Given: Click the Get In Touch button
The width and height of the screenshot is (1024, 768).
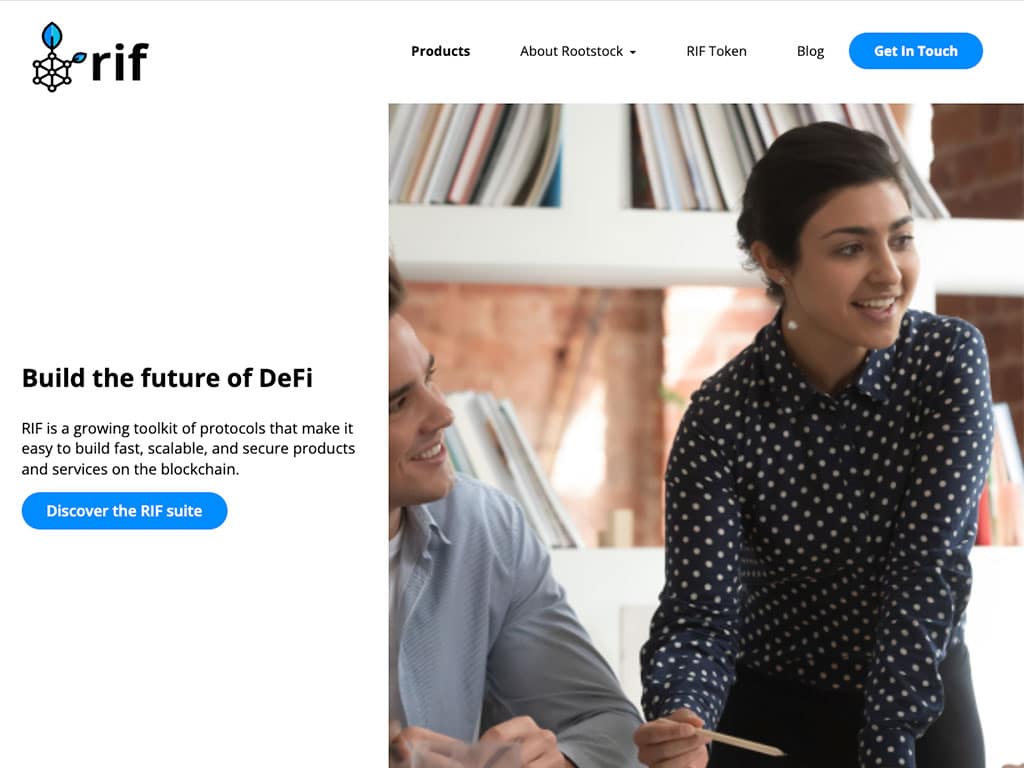Looking at the screenshot, I should coord(916,51).
